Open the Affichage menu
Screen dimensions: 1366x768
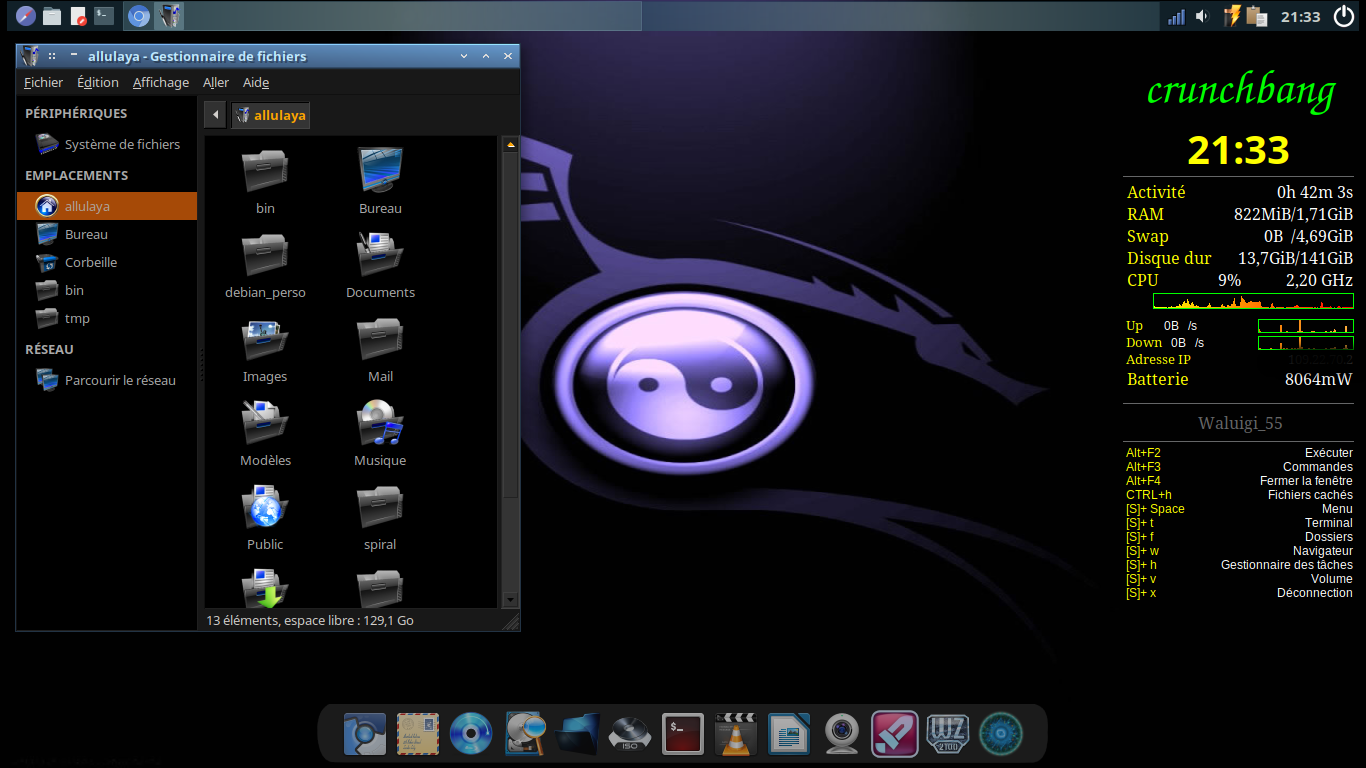pos(160,82)
